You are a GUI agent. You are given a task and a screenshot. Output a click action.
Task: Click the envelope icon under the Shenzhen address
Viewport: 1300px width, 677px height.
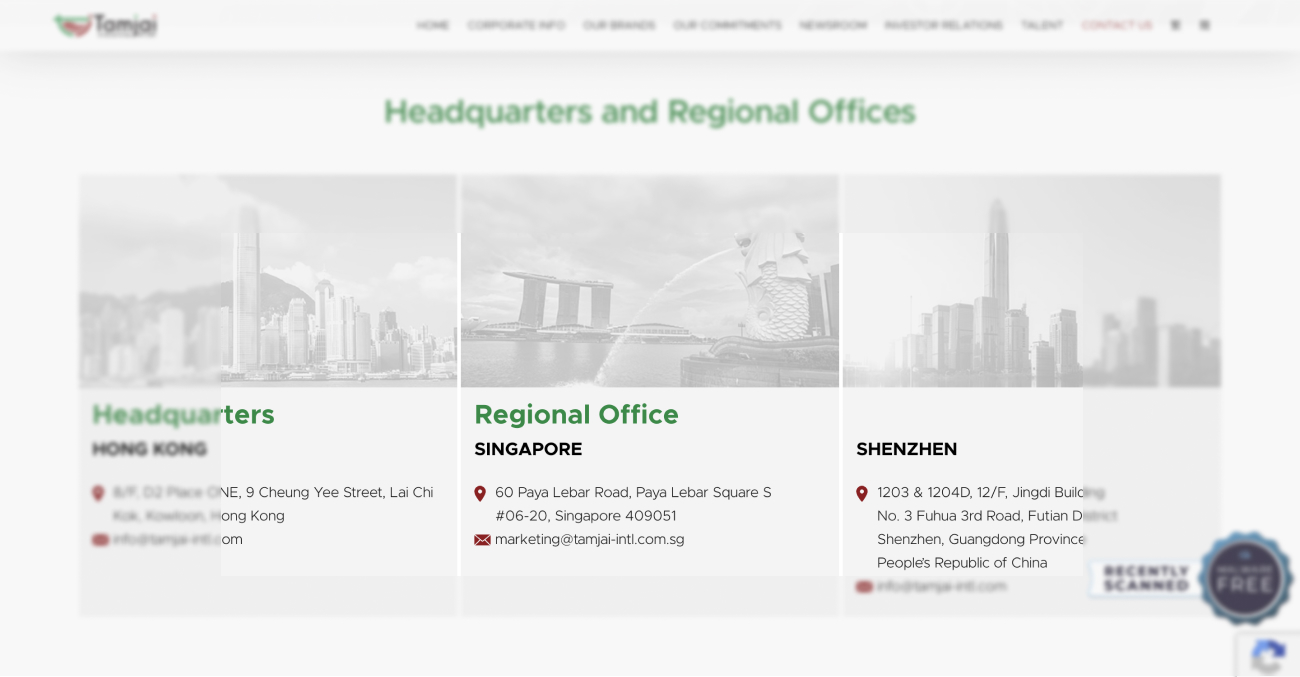pos(864,587)
